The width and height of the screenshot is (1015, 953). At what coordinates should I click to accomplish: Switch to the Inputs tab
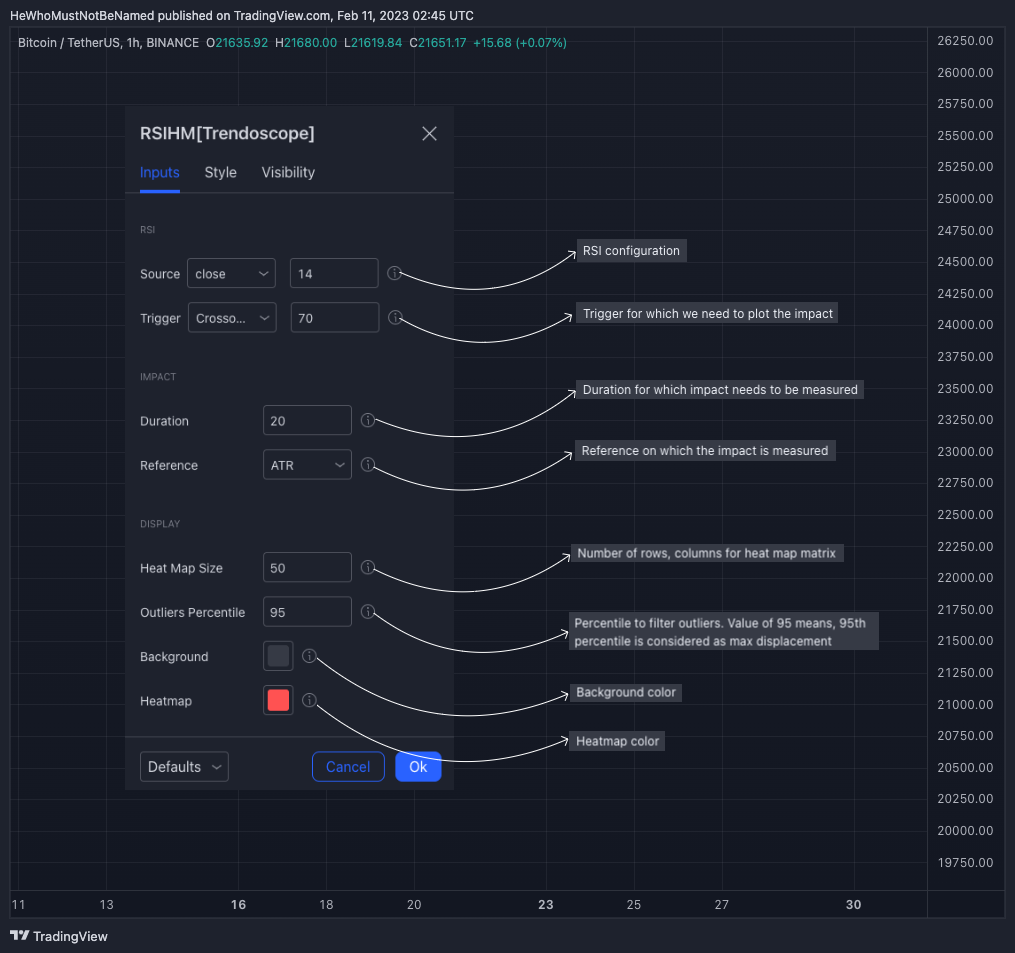159,172
